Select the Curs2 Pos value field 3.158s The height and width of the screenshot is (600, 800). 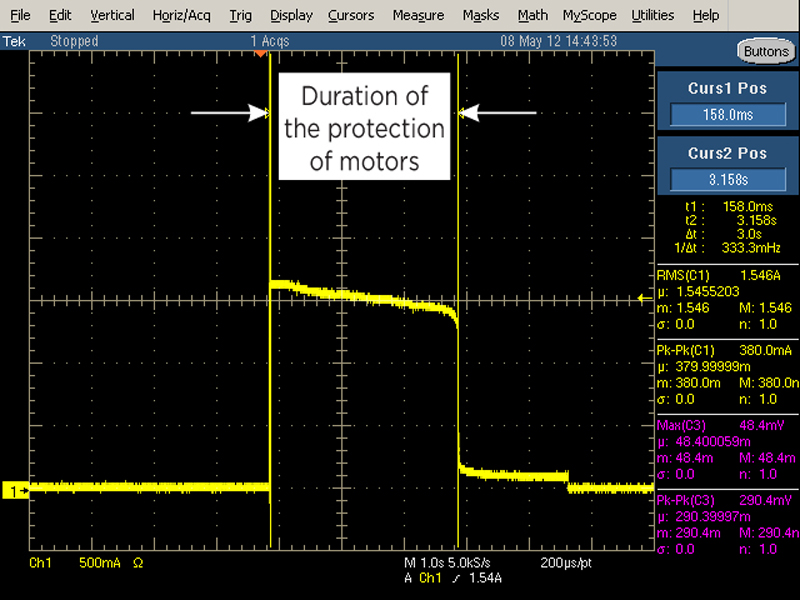728,180
